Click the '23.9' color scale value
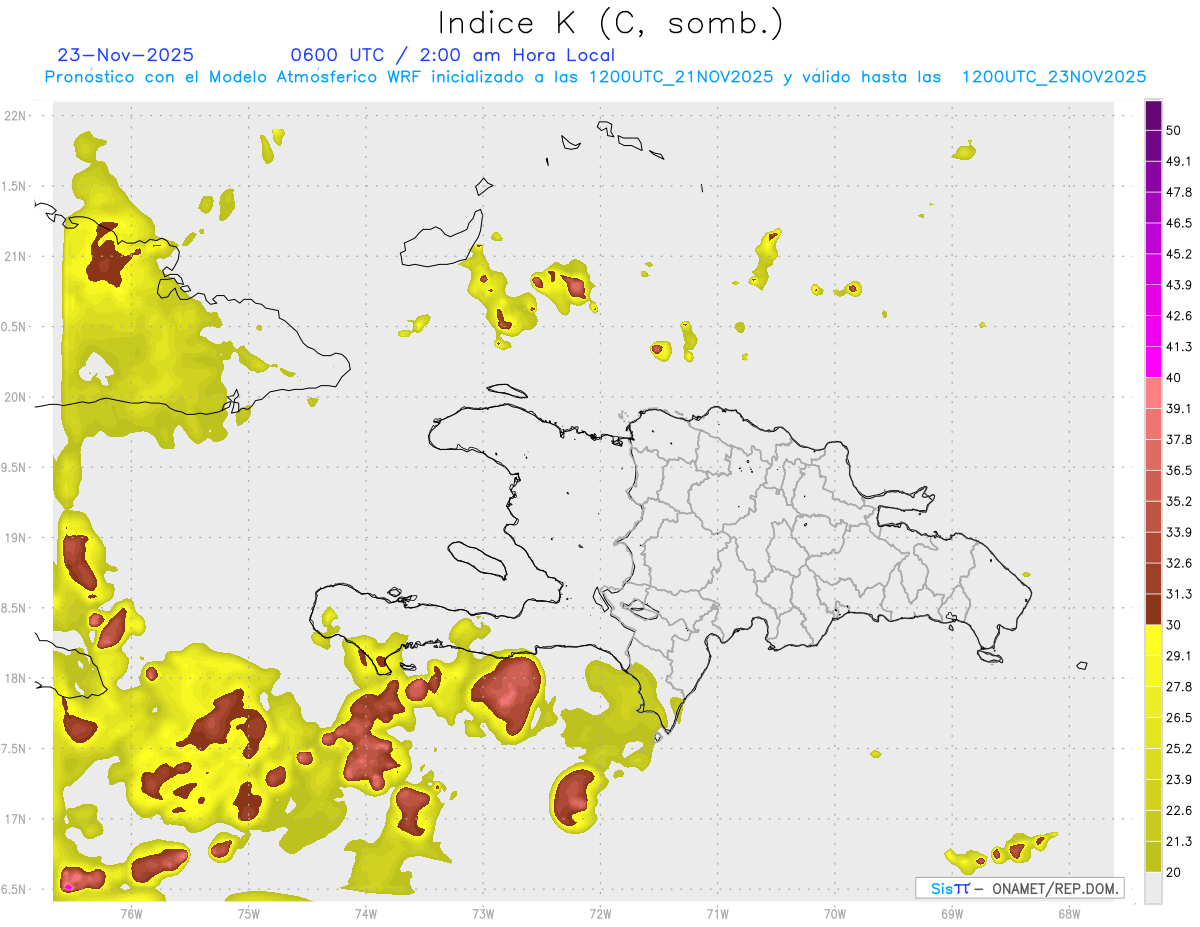1200x927 pixels. click(x=1179, y=780)
